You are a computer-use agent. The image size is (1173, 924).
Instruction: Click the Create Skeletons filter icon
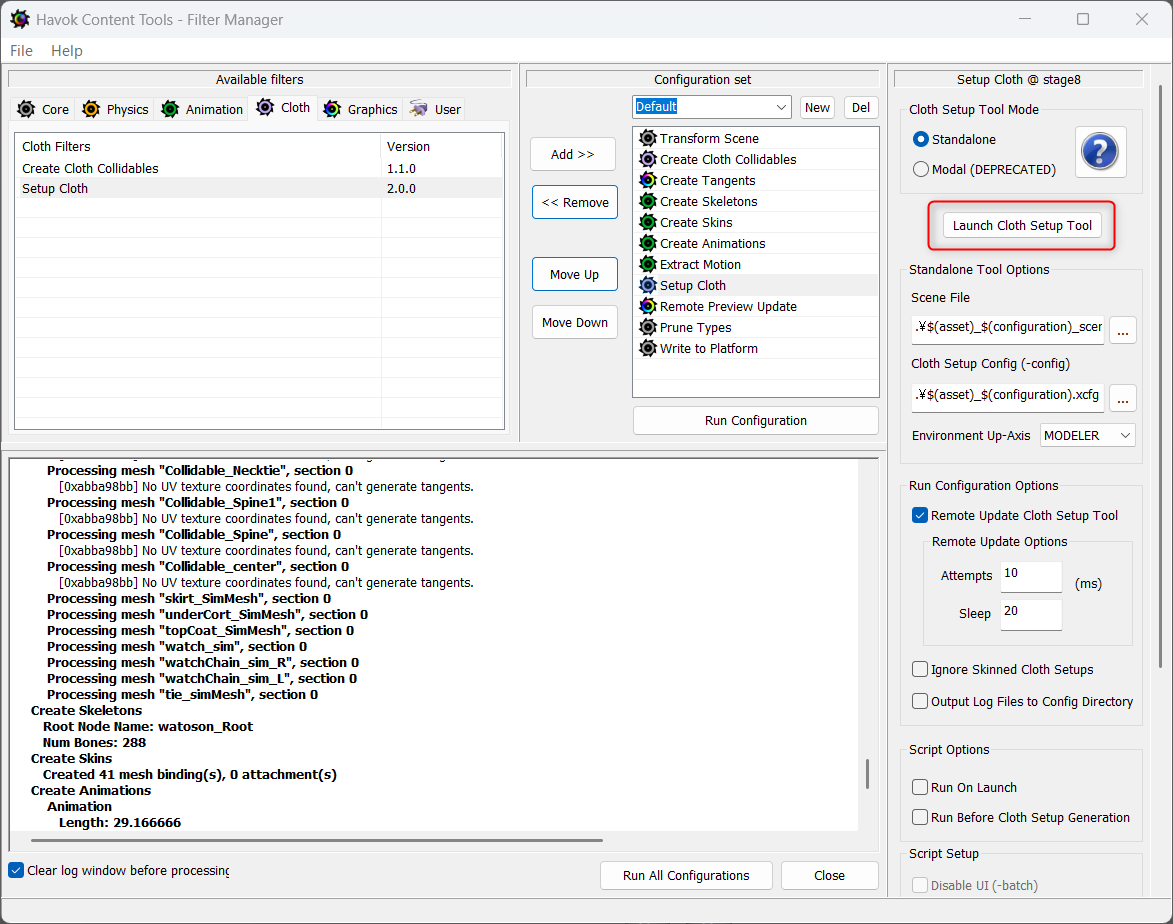[x=648, y=201]
